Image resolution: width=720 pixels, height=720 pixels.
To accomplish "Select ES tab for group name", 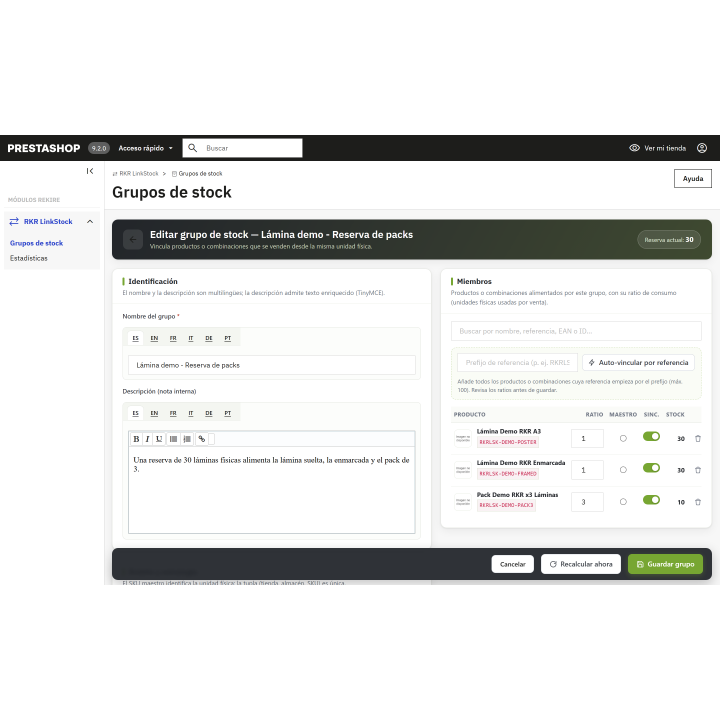I will click(135, 338).
